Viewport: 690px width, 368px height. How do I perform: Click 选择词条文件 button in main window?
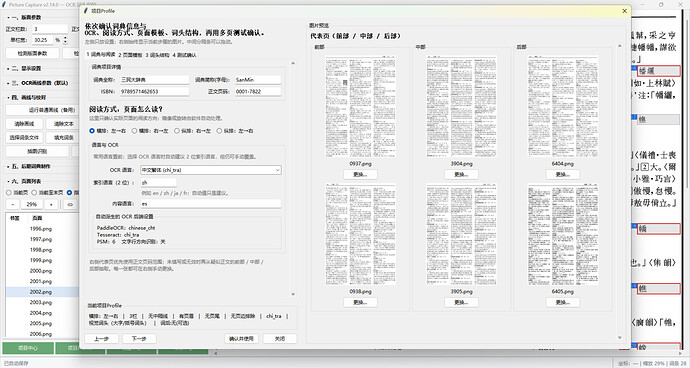point(24,138)
